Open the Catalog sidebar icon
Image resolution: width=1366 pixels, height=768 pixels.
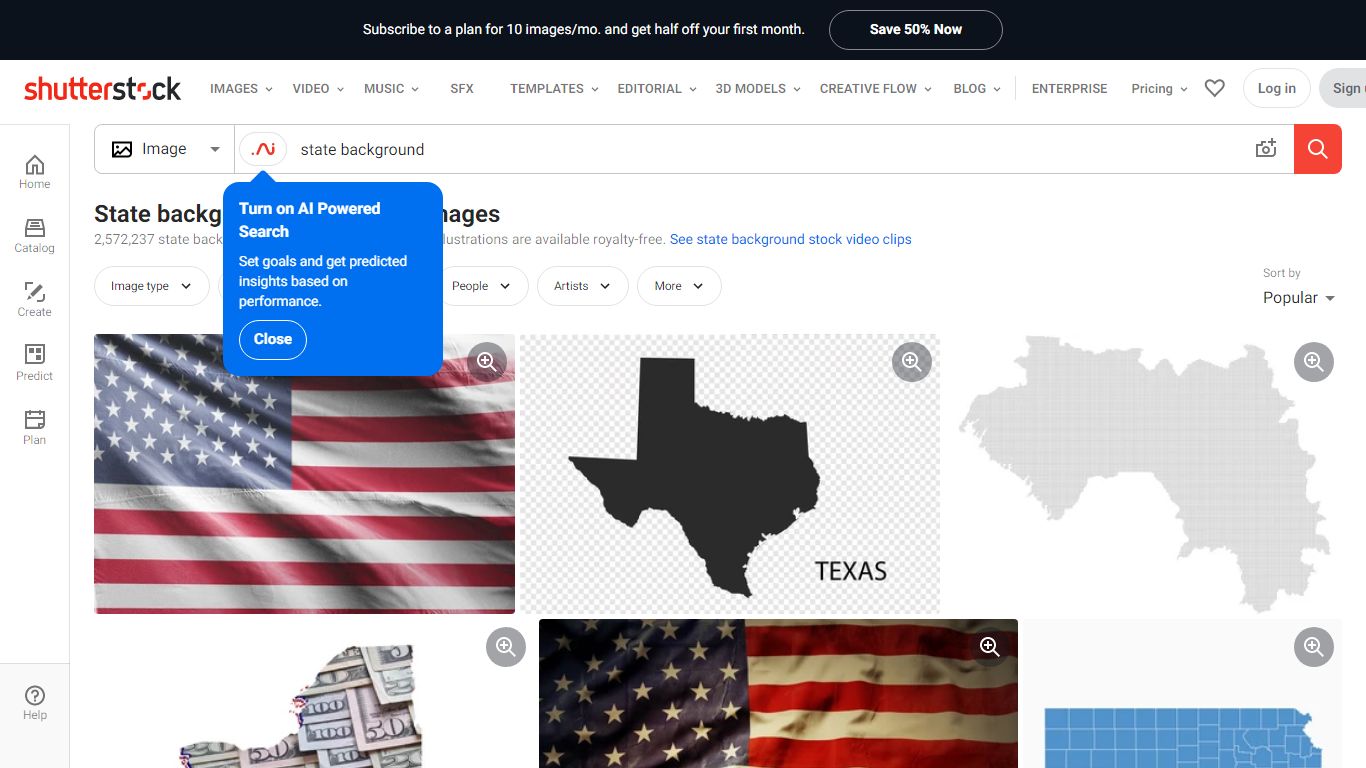pyautogui.click(x=34, y=236)
